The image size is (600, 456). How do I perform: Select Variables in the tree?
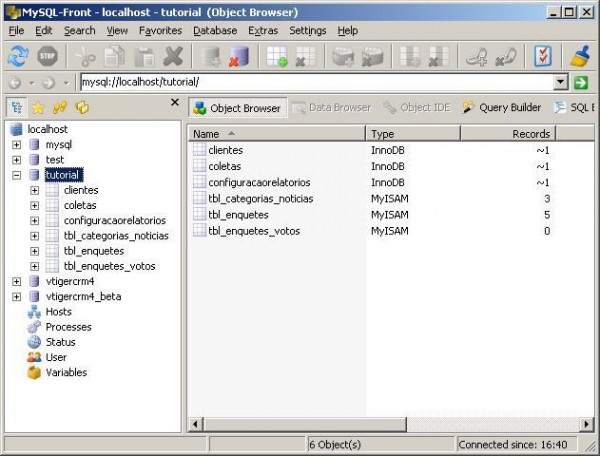(x=66, y=373)
